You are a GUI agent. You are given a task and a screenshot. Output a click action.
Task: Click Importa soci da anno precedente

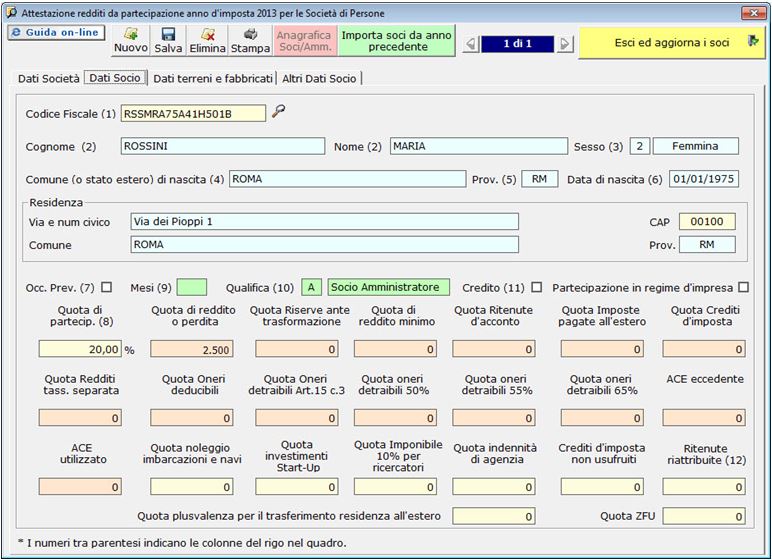pyautogui.click(x=396, y=41)
